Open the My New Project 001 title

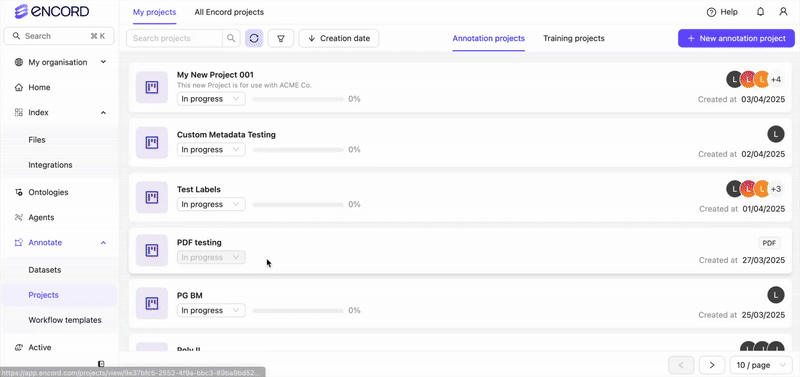[x=215, y=74]
